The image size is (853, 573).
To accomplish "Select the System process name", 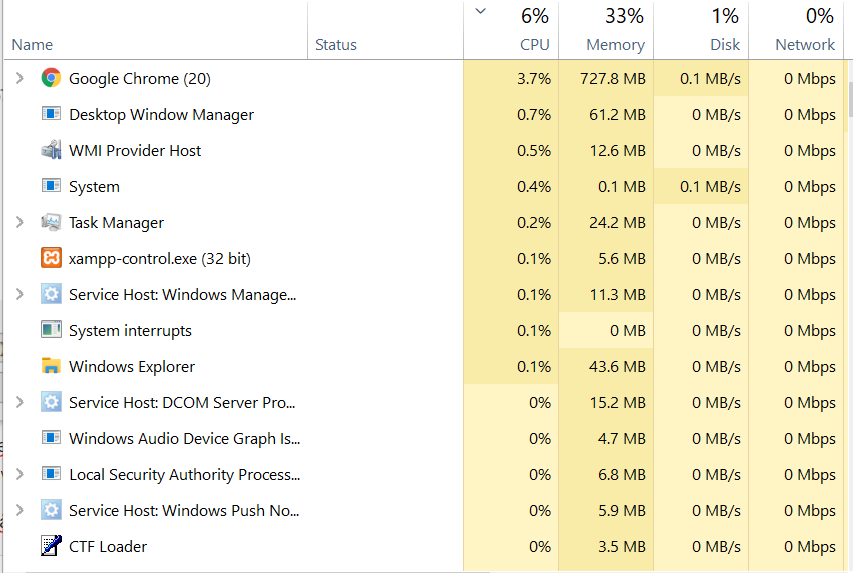I will click(94, 187).
